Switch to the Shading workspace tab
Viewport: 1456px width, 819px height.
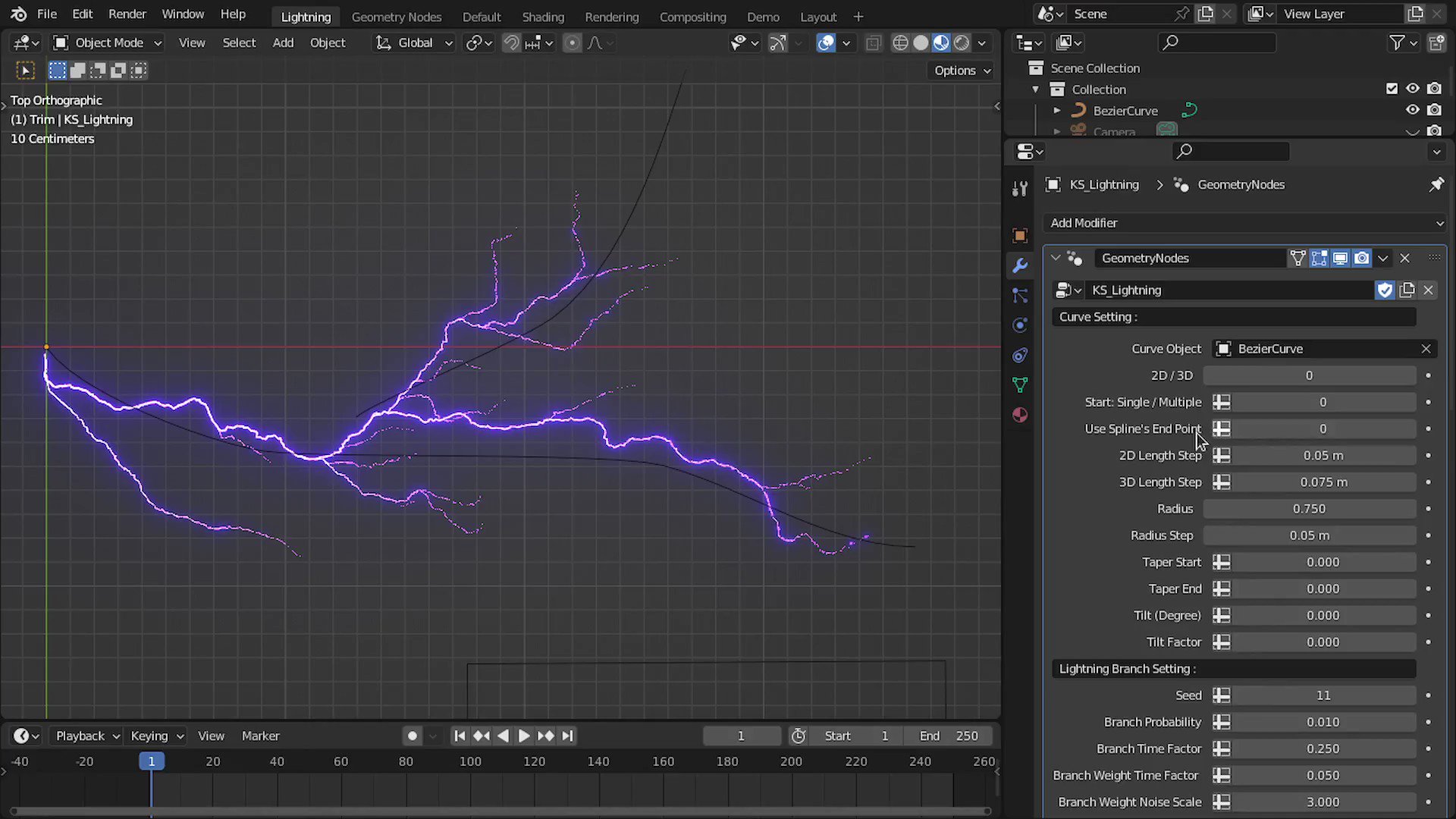click(543, 16)
